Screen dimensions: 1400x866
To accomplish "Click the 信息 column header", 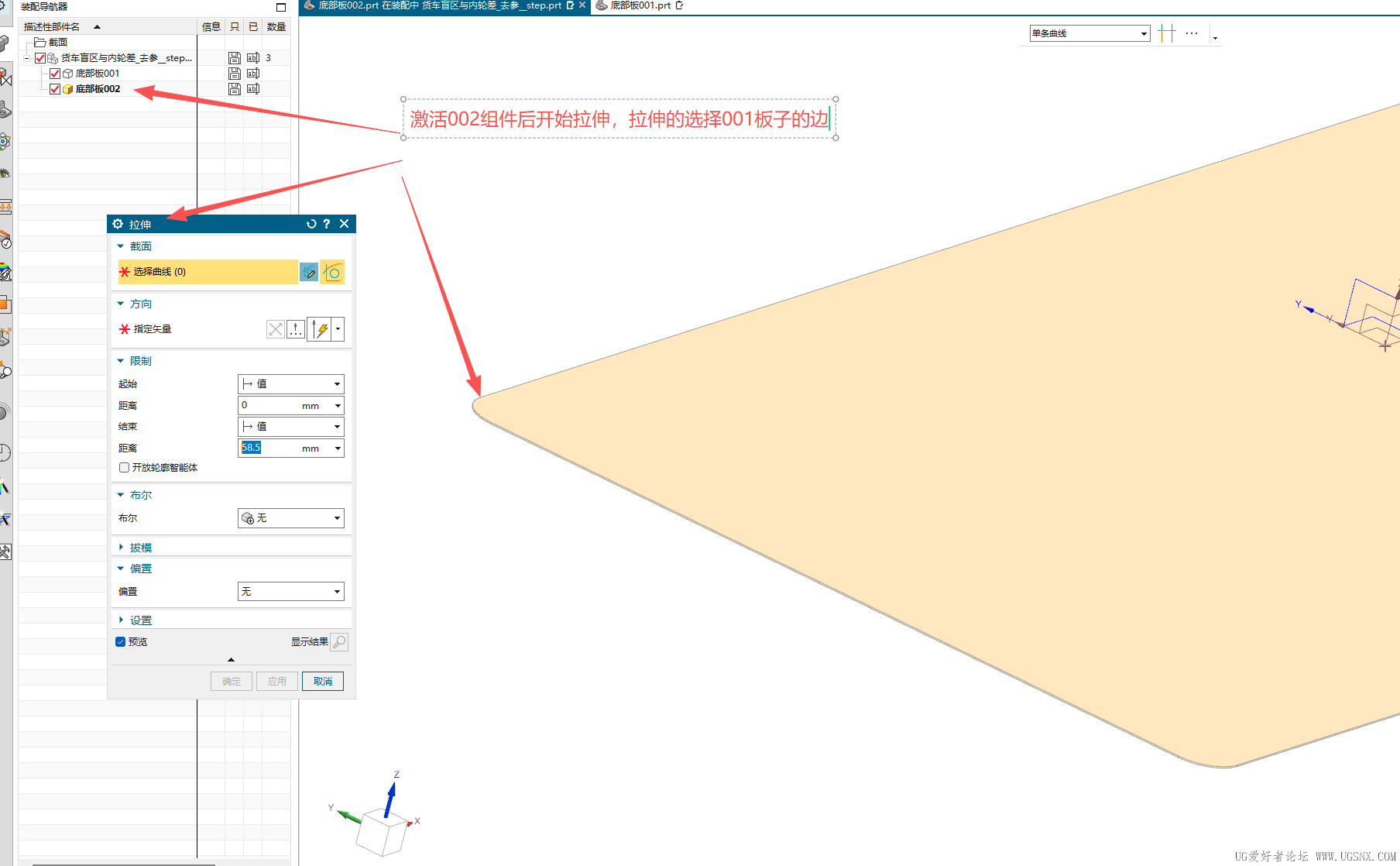I will (211, 27).
